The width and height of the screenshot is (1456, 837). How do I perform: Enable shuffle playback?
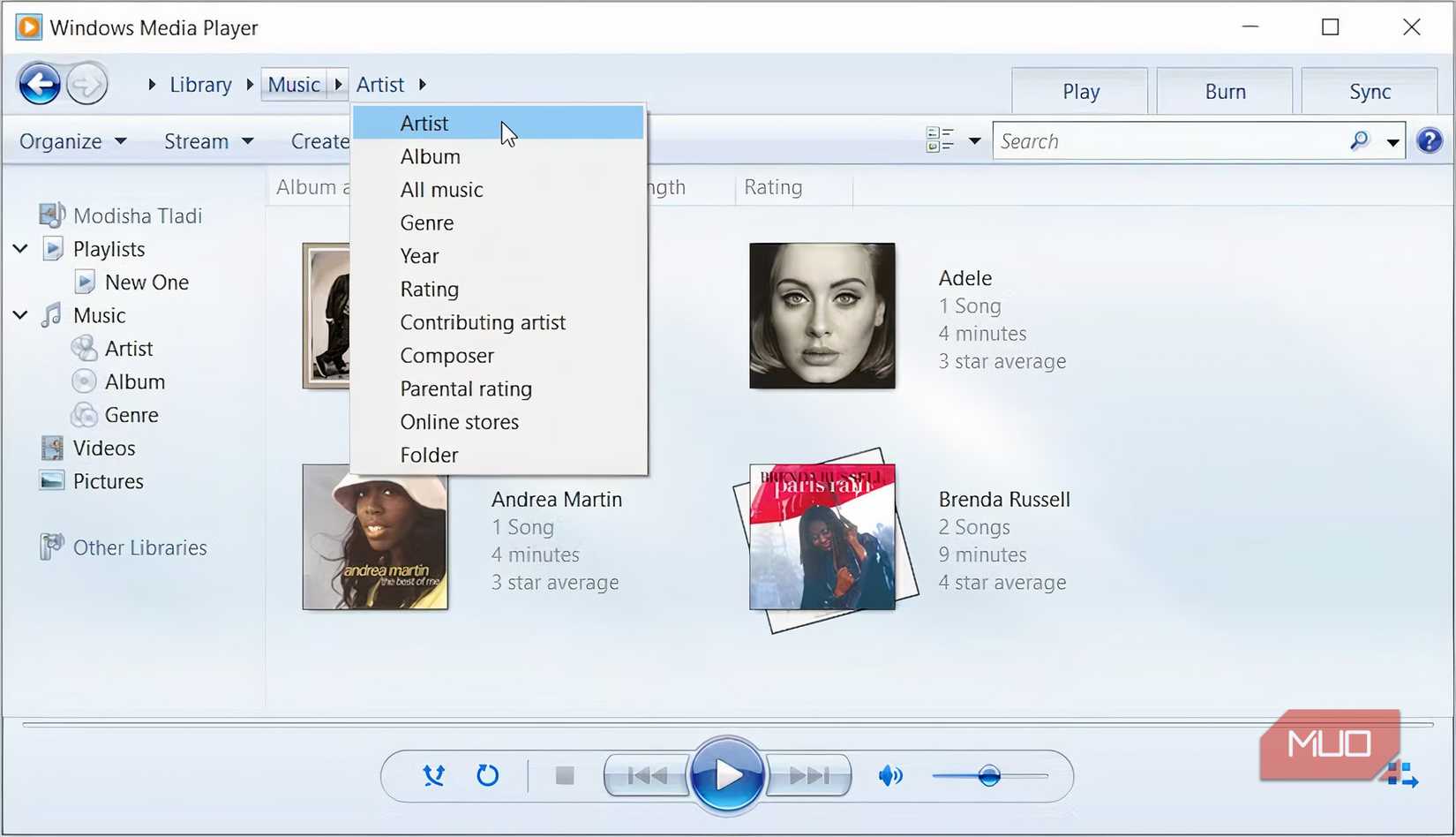pos(432,776)
